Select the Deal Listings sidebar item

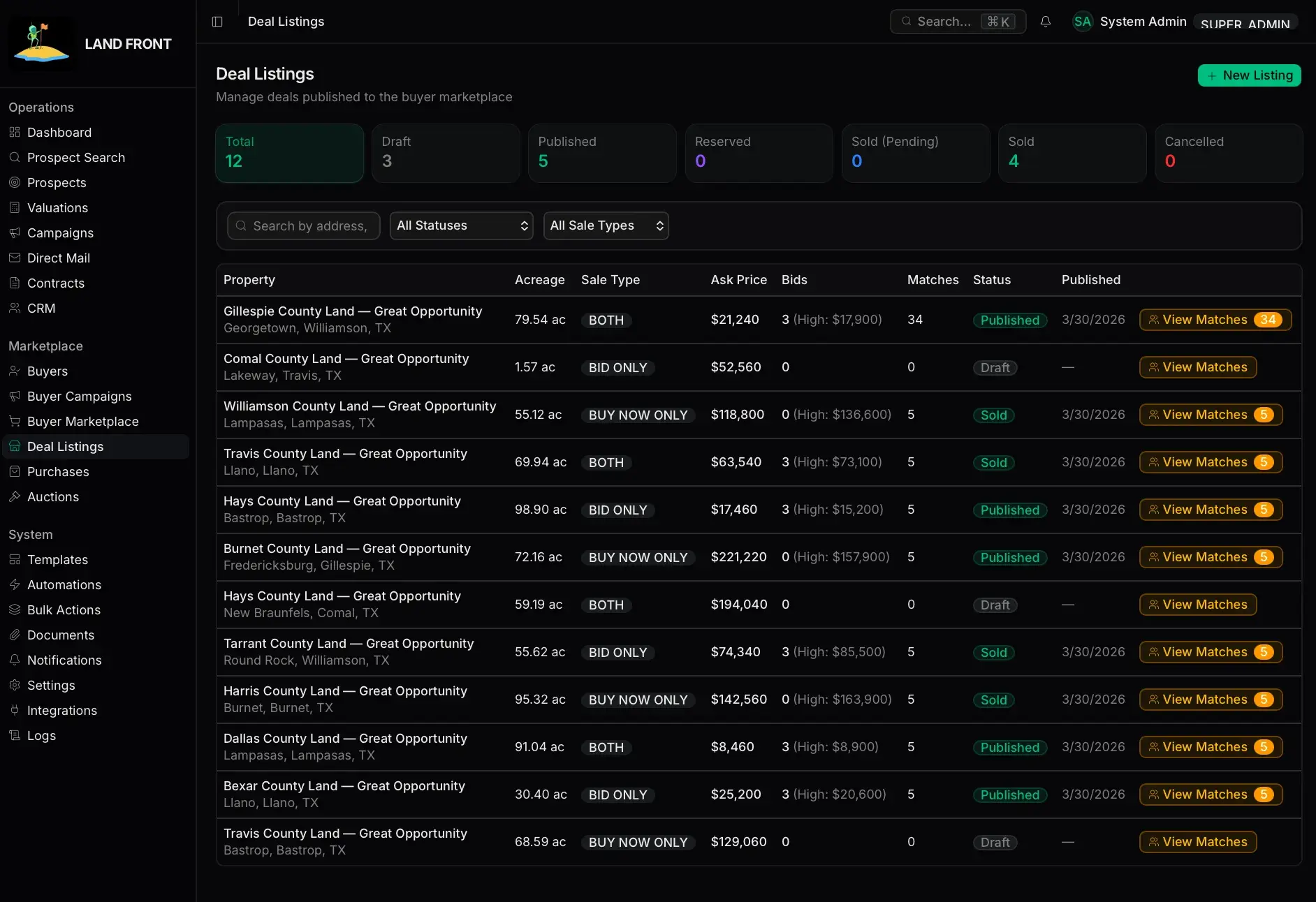[95, 447]
